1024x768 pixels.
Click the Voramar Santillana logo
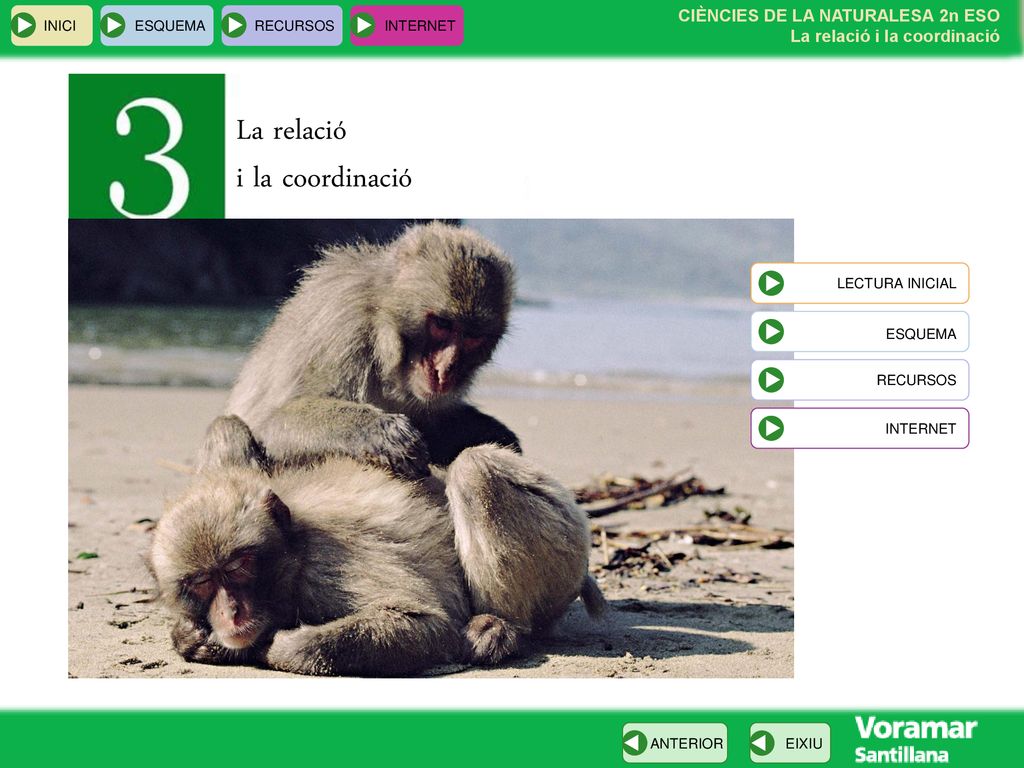pos(916,739)
